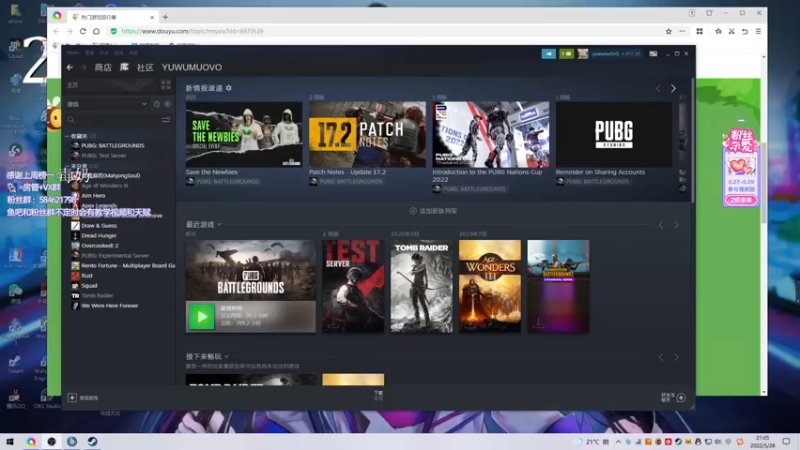The height and width of the screenshot is (450, 800).
Task: Open the PUBG Test Server game cover
Action: tap(353, 286)
